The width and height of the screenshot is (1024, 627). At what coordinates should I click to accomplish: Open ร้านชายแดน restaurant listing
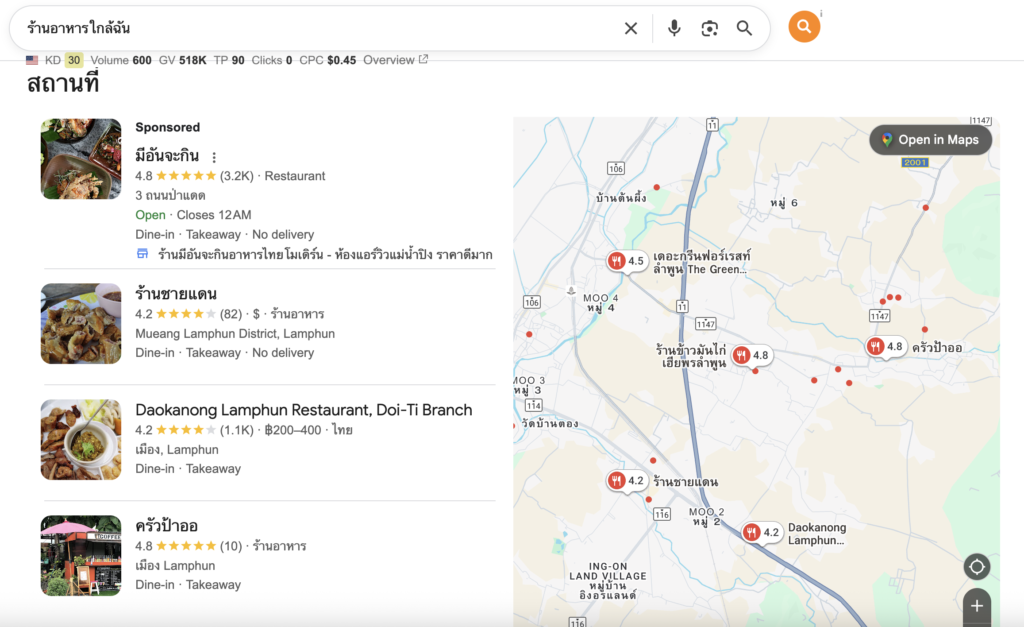176,294
